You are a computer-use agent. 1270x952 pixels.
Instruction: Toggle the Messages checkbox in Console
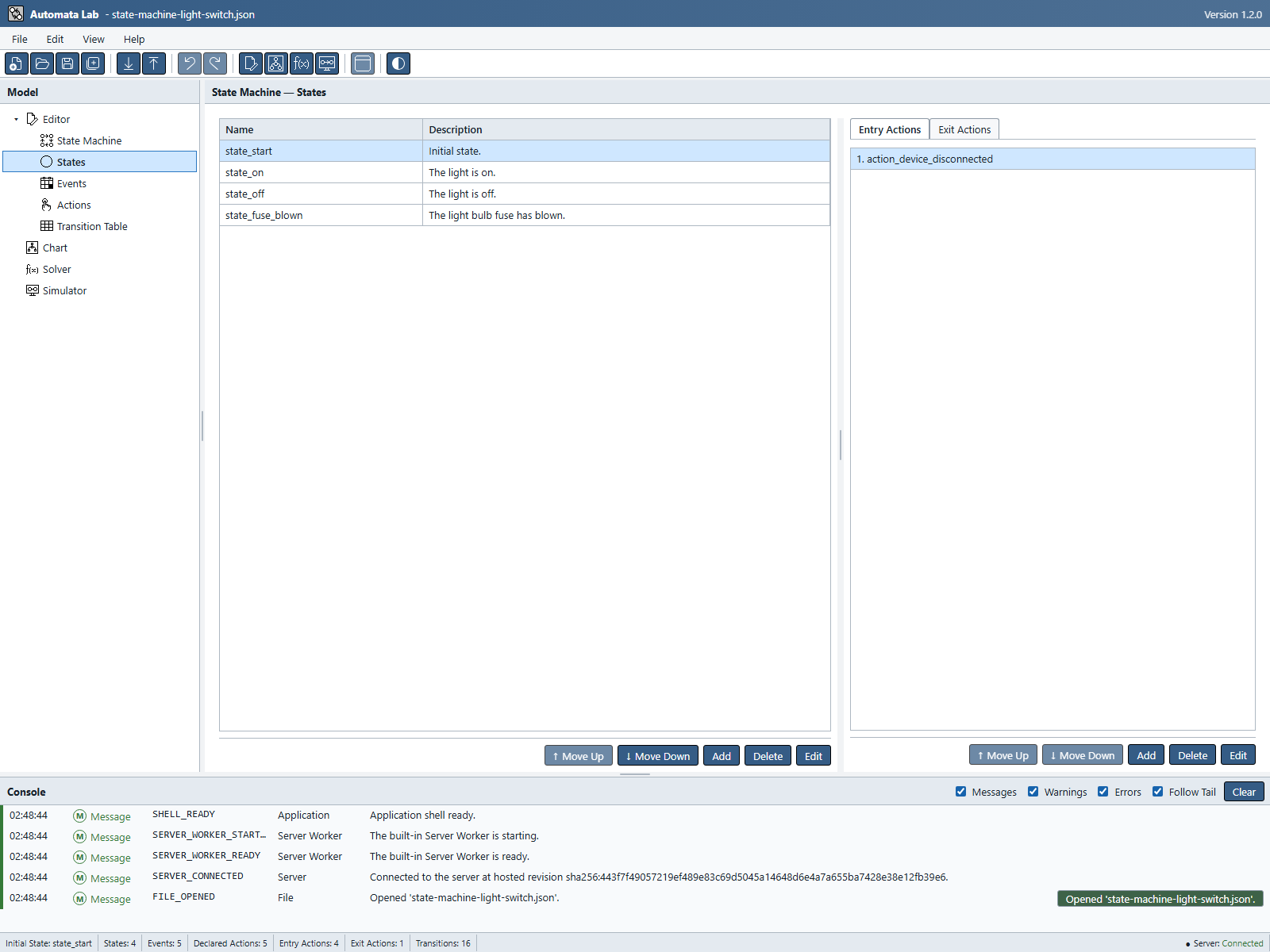[x=961, y=792]
